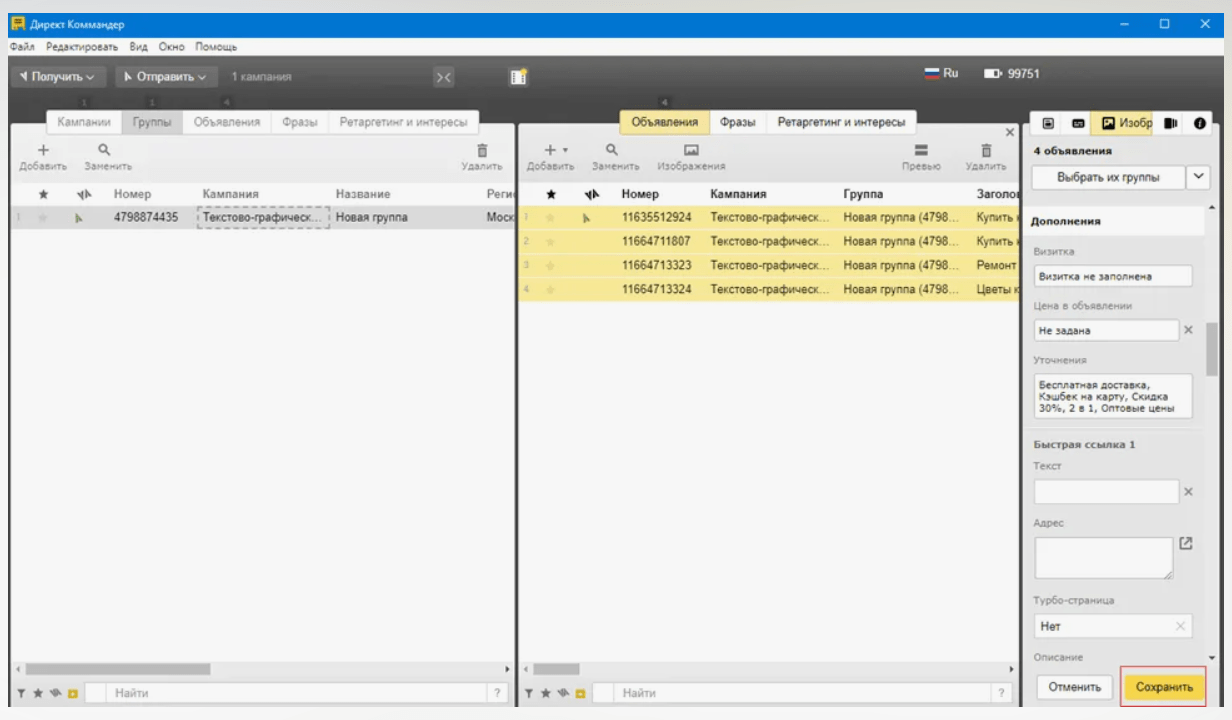Expand the Получить dropdown
Viewport: 1232px width, 720px height.
pyautogui.click(x=58, y=77)
